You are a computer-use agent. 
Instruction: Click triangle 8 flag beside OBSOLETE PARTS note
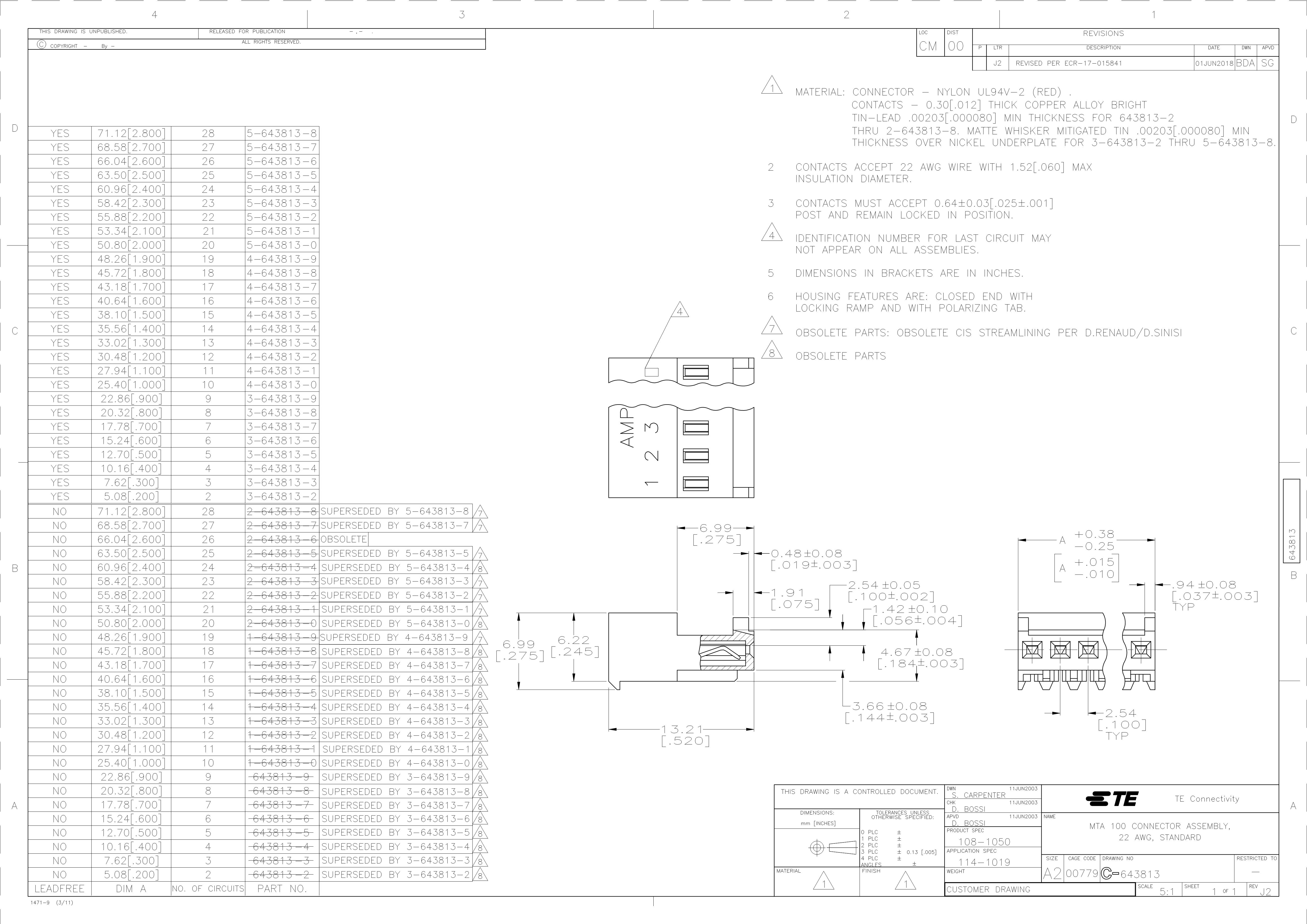click(772, 351)
